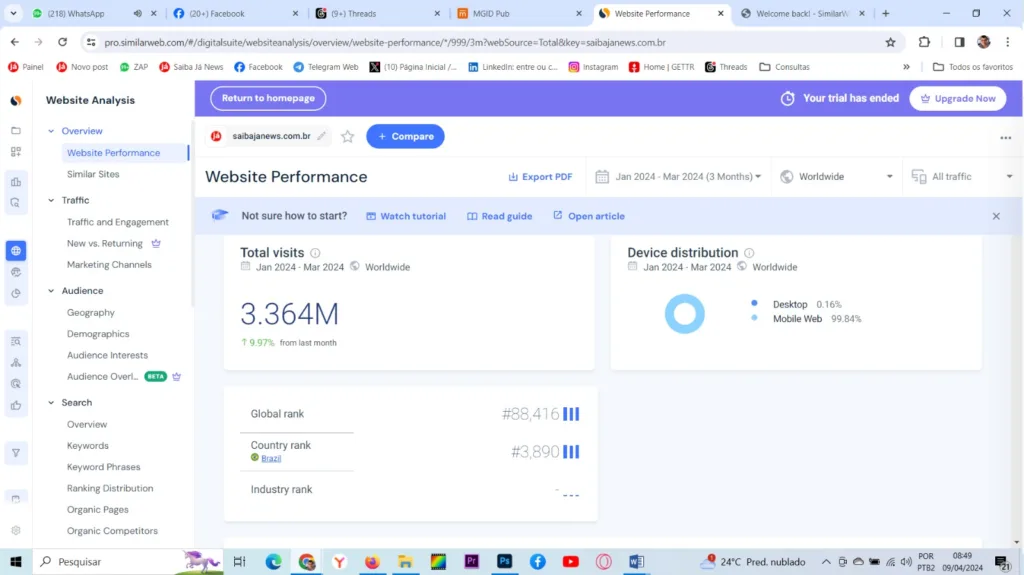Open the Worldwide country dropdown
1024x575 pixels.
pyautogui.click(x=836, y=177)
